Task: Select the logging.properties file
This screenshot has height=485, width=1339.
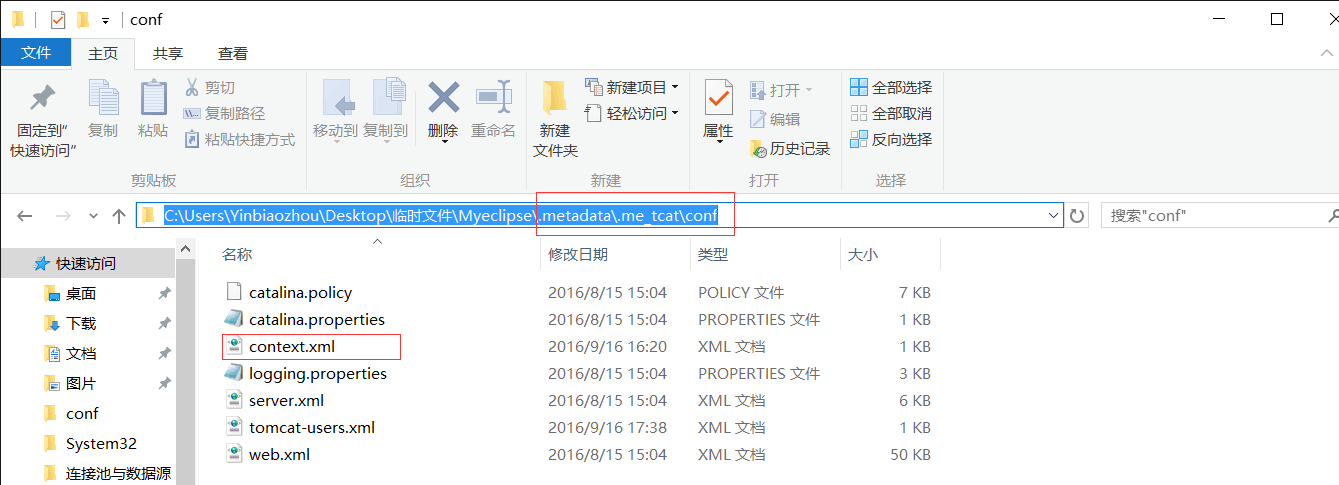Action: pos(318,373)
